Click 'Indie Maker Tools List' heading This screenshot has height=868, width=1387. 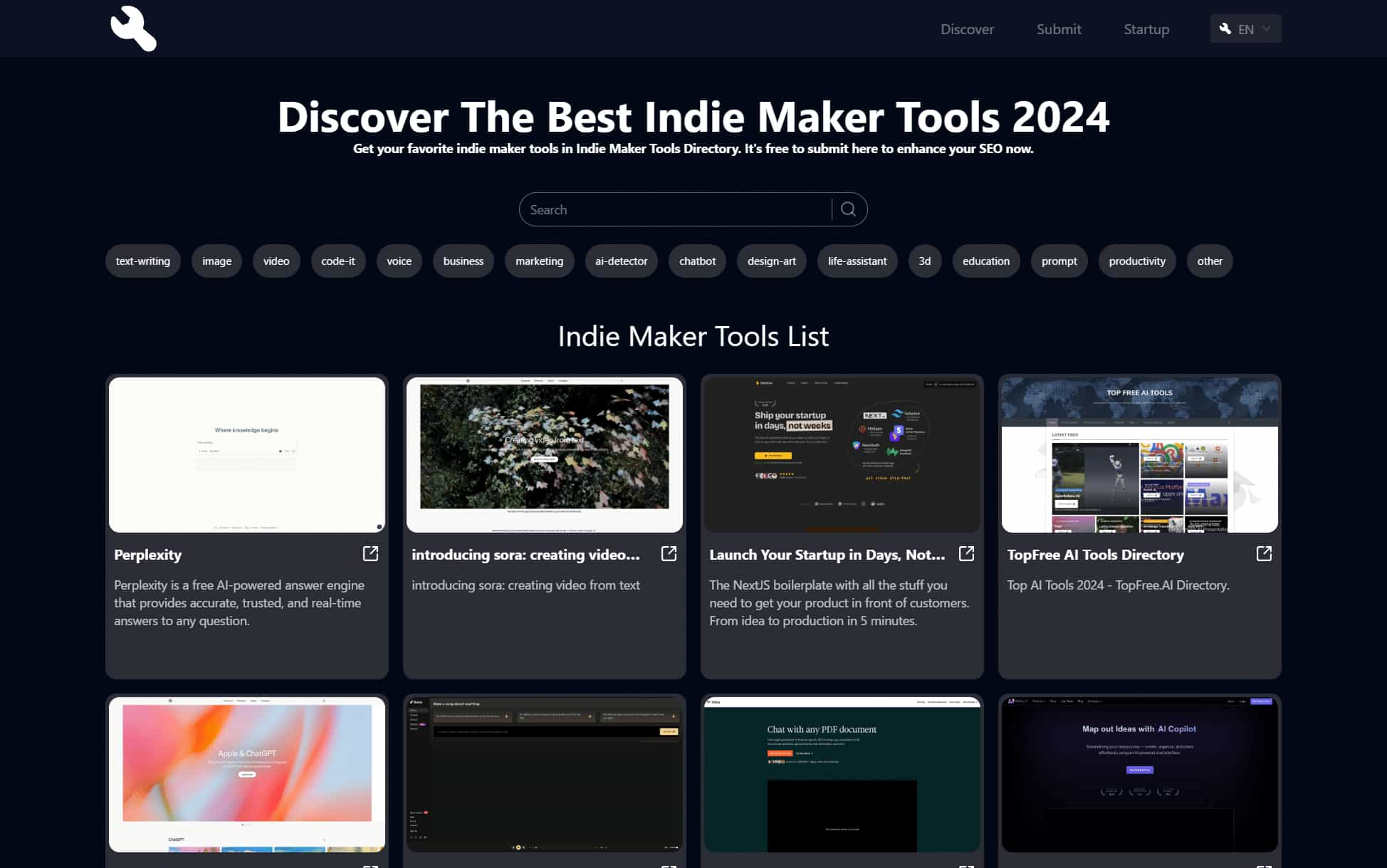pos(693,336)
